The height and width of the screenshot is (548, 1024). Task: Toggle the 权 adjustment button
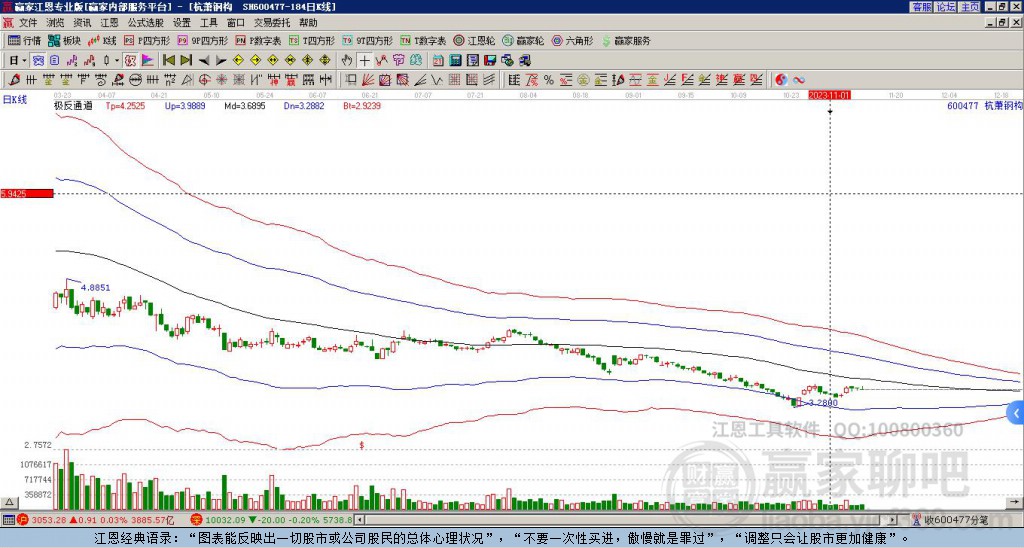(x=130, y=61)
